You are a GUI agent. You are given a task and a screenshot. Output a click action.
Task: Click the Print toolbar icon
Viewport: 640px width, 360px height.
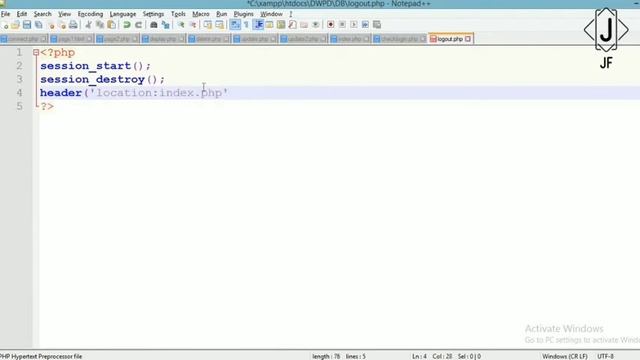73,25
